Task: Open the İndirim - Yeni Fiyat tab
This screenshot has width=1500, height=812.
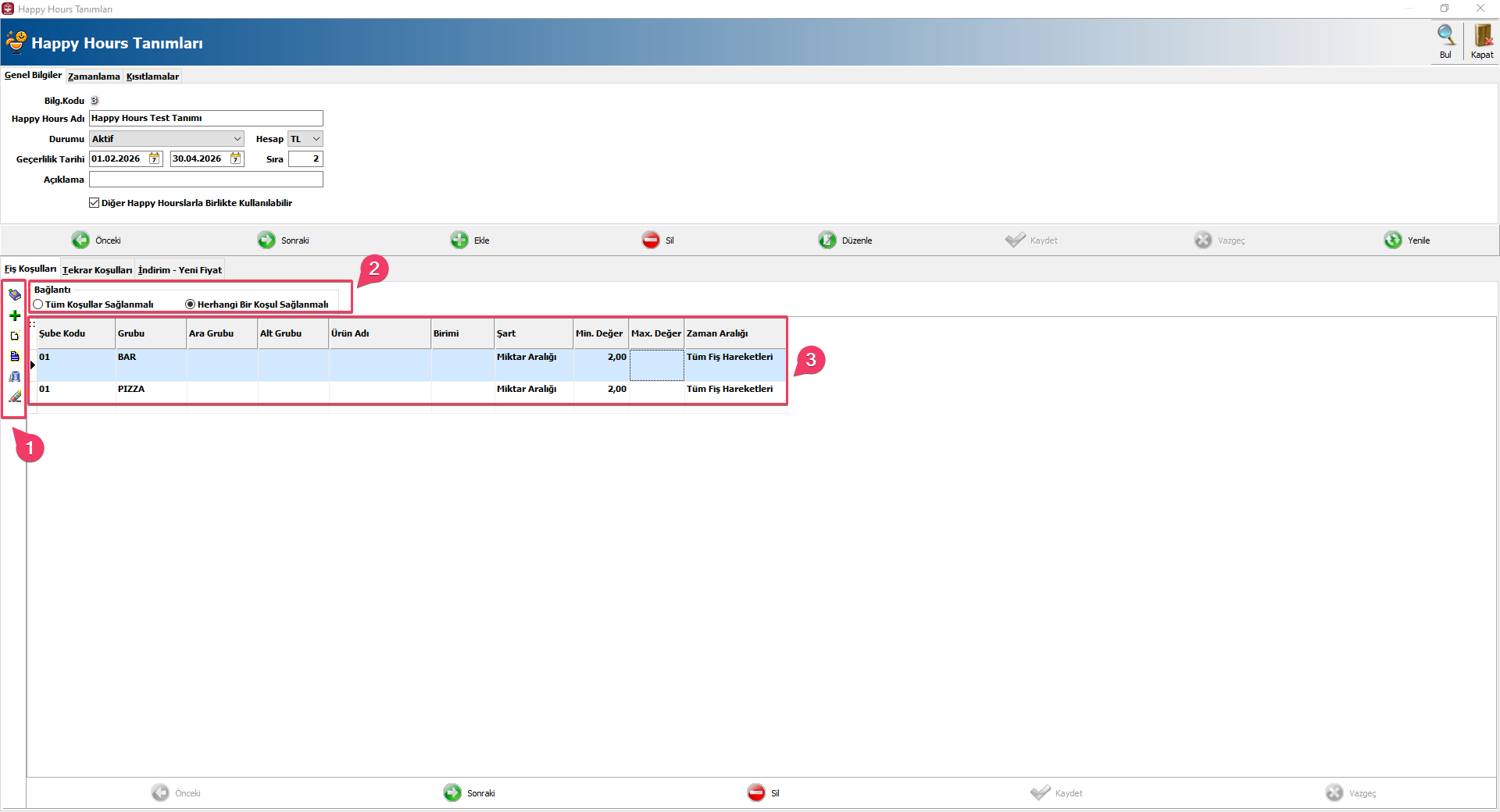Action: [x=180, y=270]
